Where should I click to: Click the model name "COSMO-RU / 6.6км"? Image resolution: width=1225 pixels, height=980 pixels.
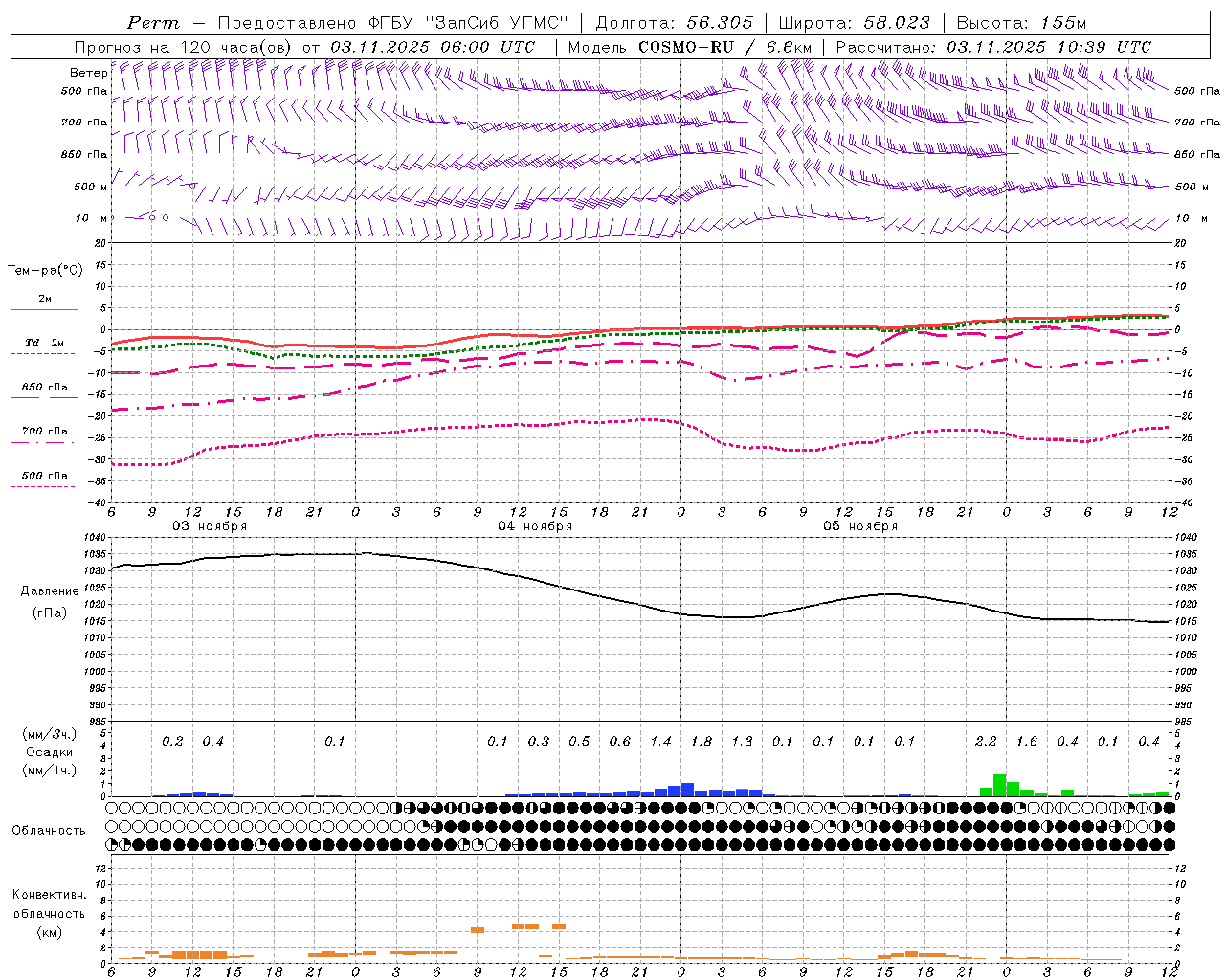[725, 47]
